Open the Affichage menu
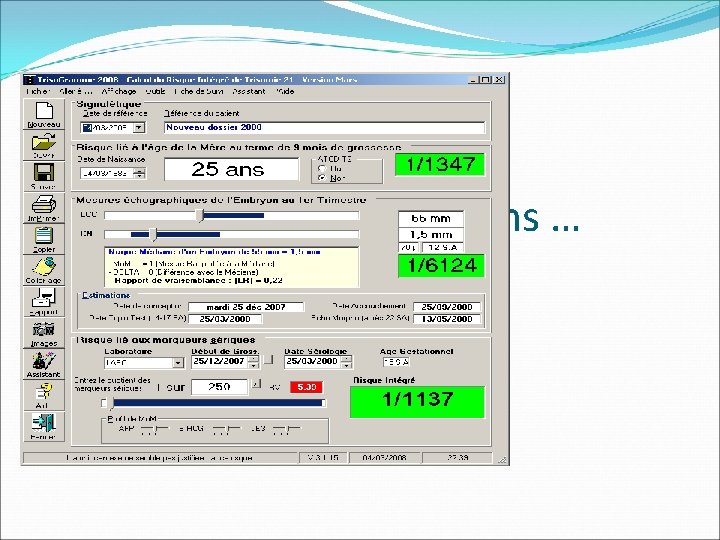This screenshot has width=720, height=540. [x=119, y=91]
